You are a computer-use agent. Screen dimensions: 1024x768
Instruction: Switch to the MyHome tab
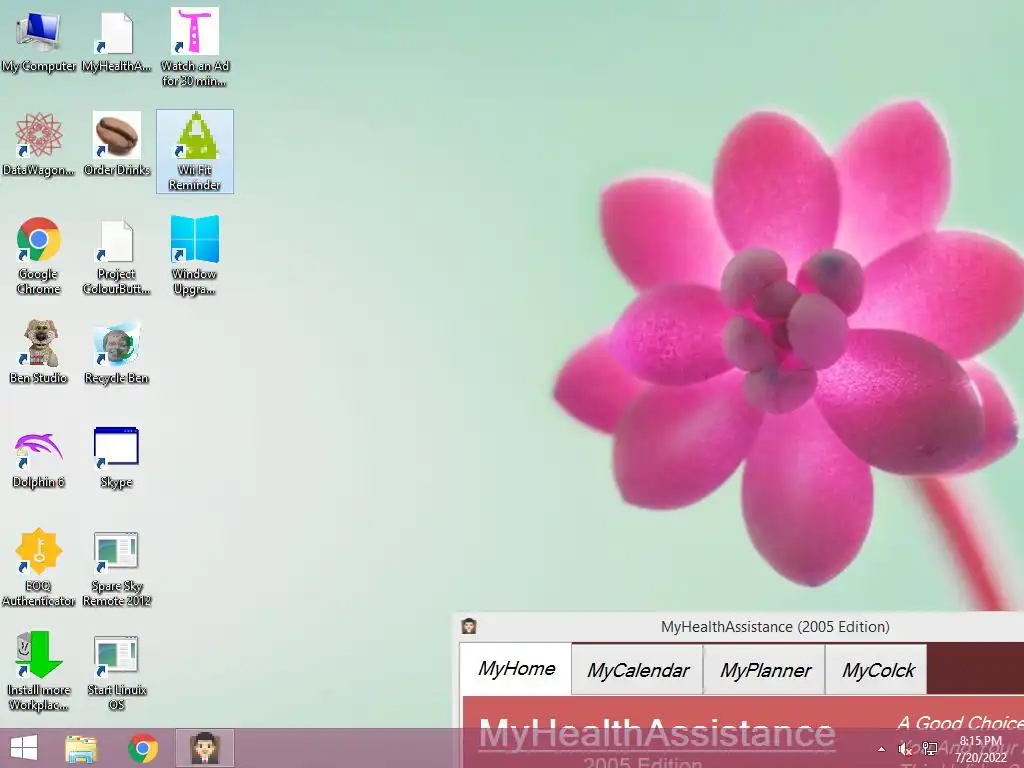pyautogui.click(x=516, y=669)
